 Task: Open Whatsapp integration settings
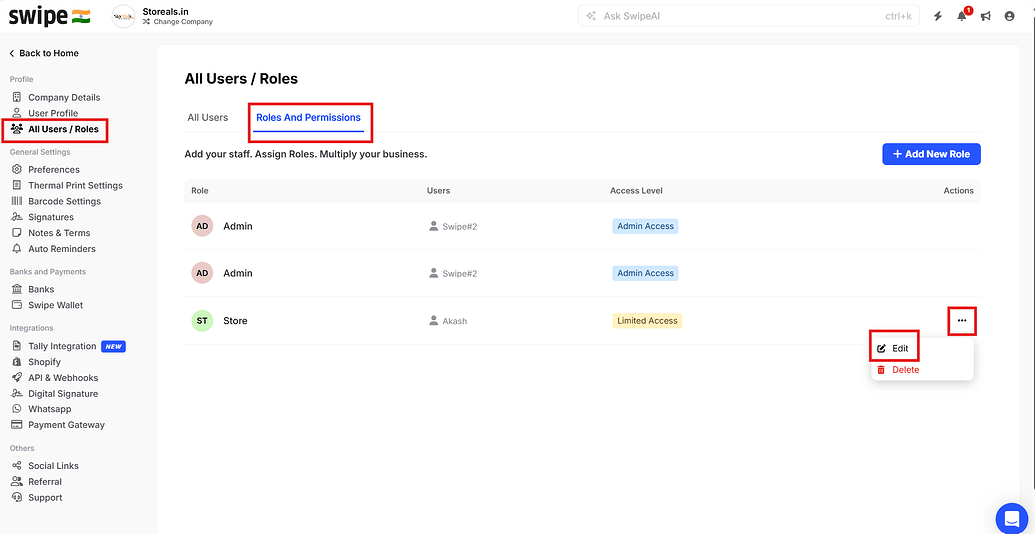[49, 409]
